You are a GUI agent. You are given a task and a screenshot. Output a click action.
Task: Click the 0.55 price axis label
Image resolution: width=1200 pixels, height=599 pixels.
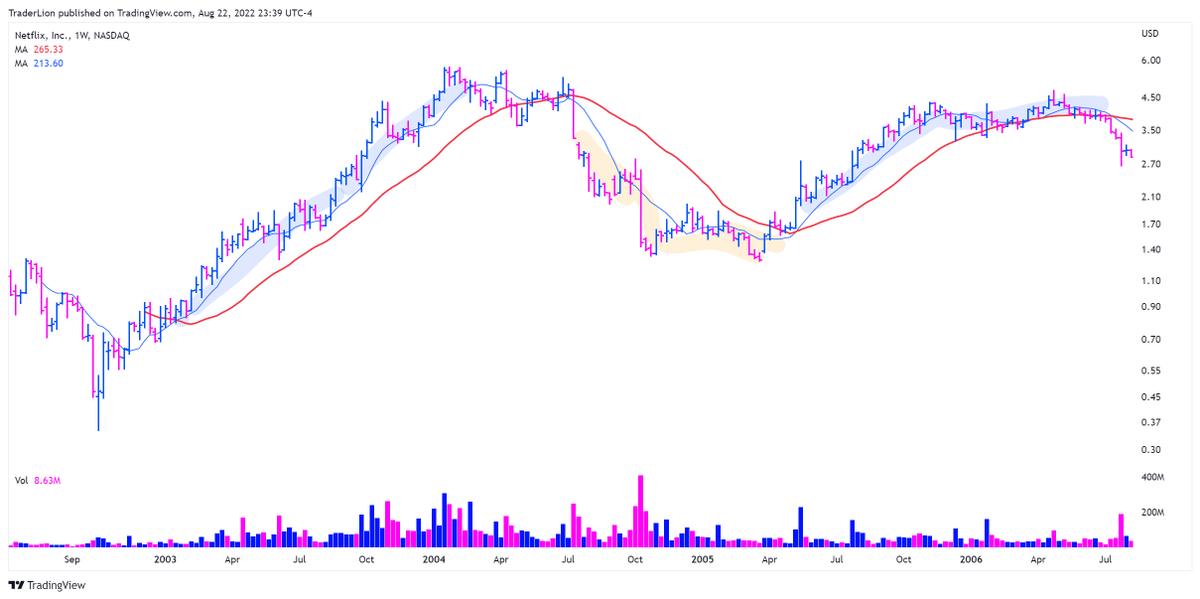[1150, 371]
